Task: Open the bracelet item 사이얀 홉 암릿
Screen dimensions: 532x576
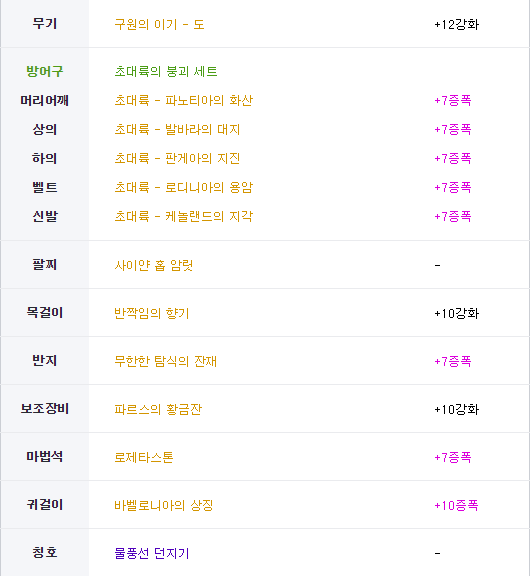Action: coord(154,265)
